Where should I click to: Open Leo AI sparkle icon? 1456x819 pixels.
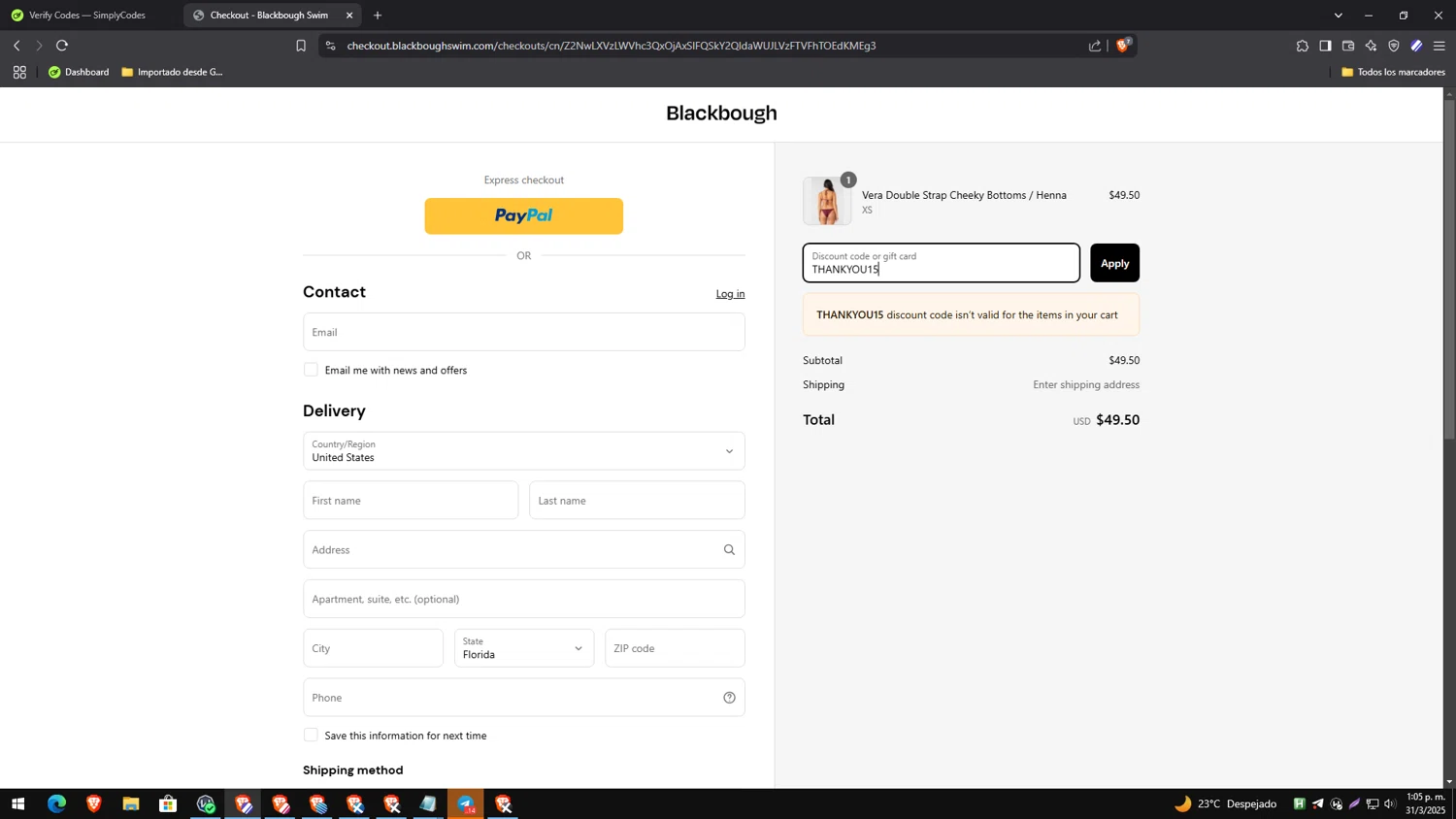[1371, 46]
